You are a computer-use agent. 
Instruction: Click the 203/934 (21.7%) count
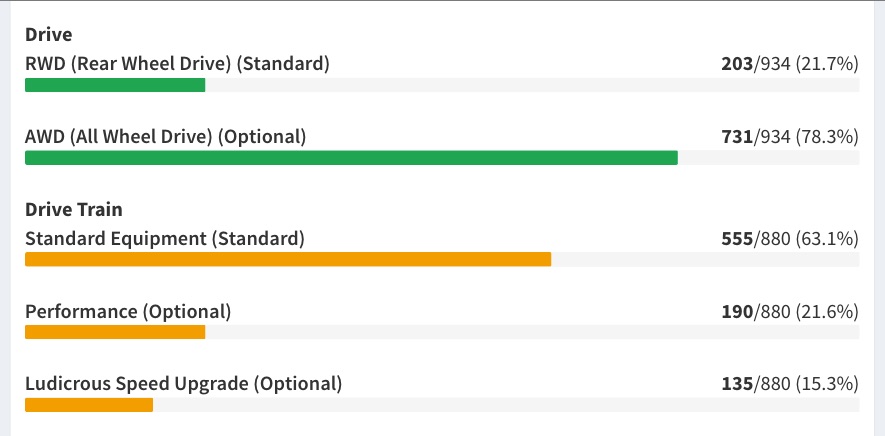[790, 64]
